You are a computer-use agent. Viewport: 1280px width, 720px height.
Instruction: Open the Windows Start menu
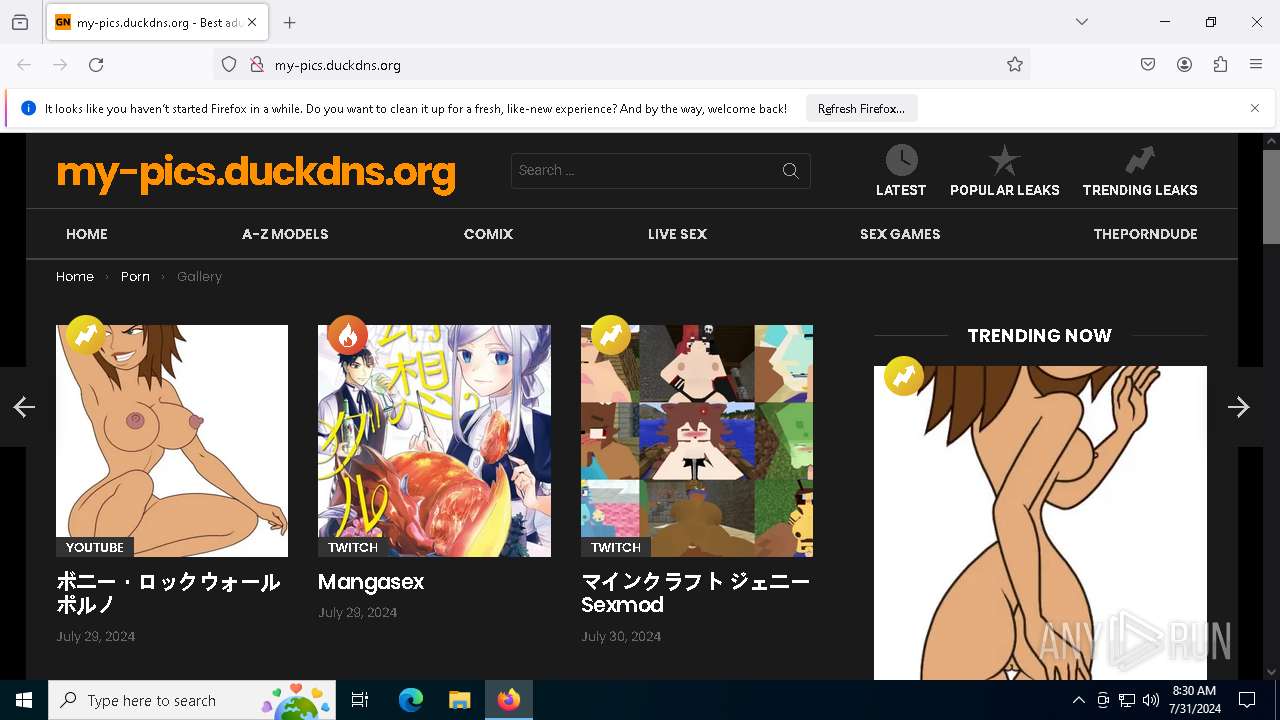coord(24,700)
